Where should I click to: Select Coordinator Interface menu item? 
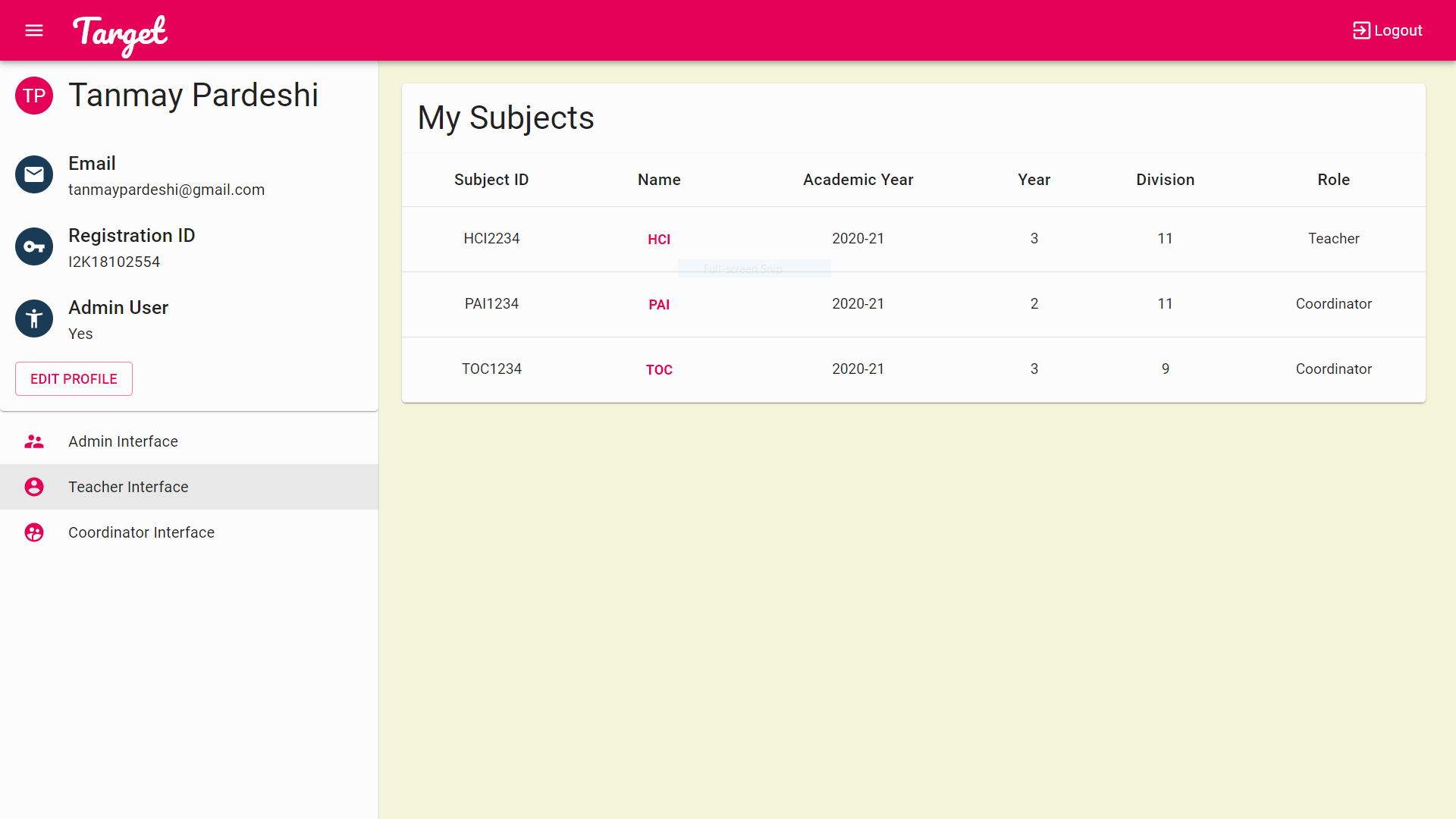[141, 532]
